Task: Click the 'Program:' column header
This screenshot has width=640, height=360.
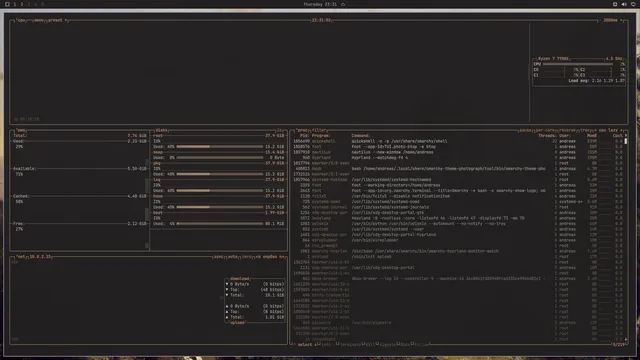Action: [x=321, y=136]
